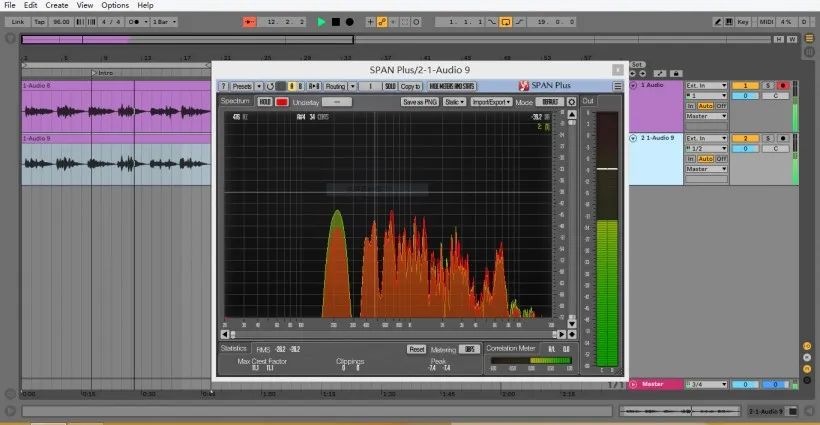The image size is (820, 425).
Task: Expand the Routing dropdown
Action: coord(337,87)
